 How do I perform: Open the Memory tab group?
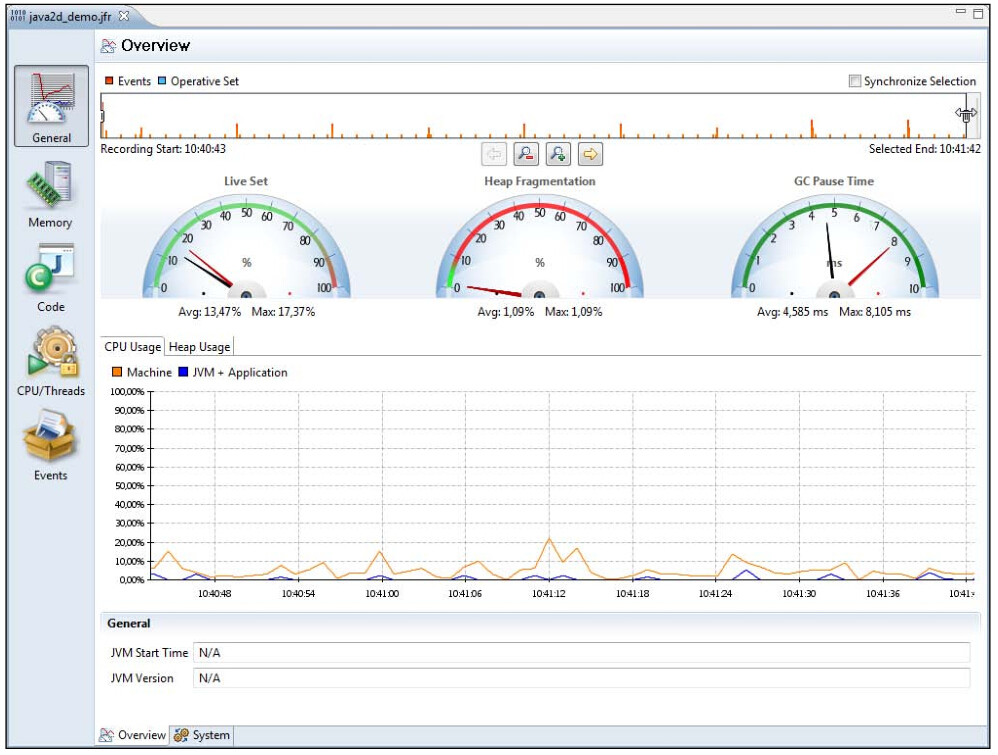(x=50, y=190)
